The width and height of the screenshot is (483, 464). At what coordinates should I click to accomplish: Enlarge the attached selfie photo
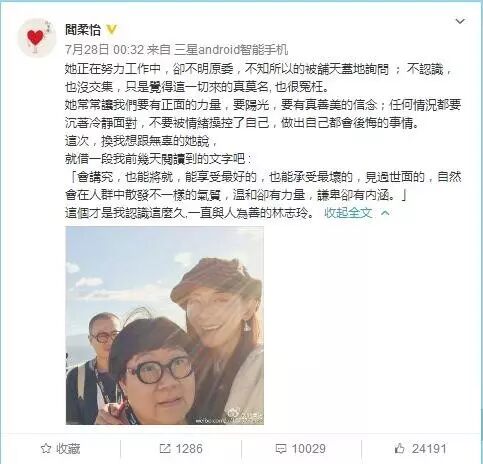[x=165, y=325]
